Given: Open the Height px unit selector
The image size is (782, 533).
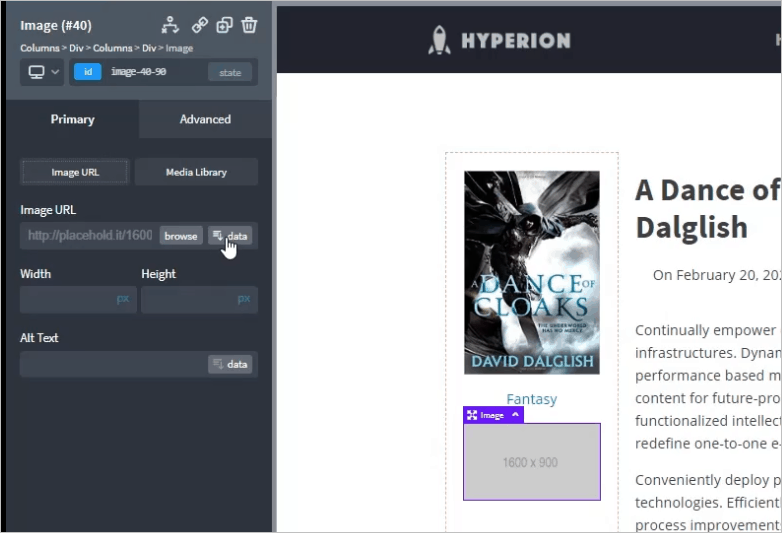Looking at the screenshot, I should [243, 299].
